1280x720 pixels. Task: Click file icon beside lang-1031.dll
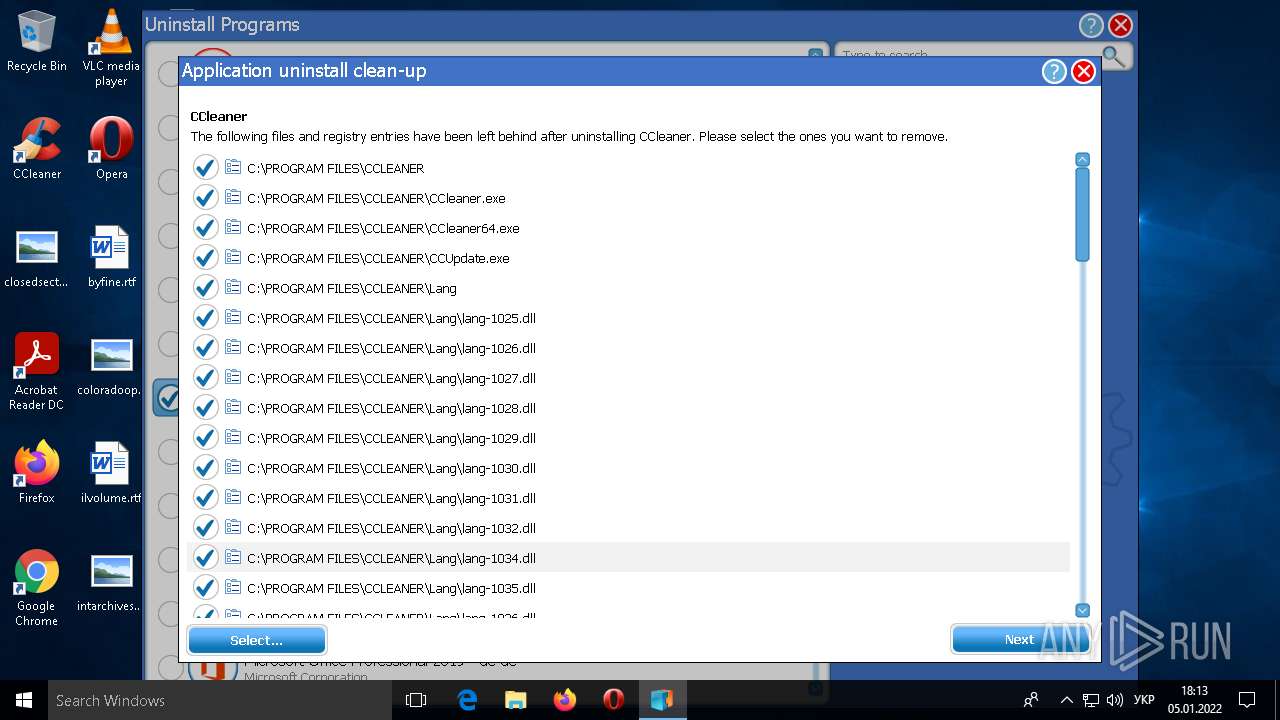point(233,497)
